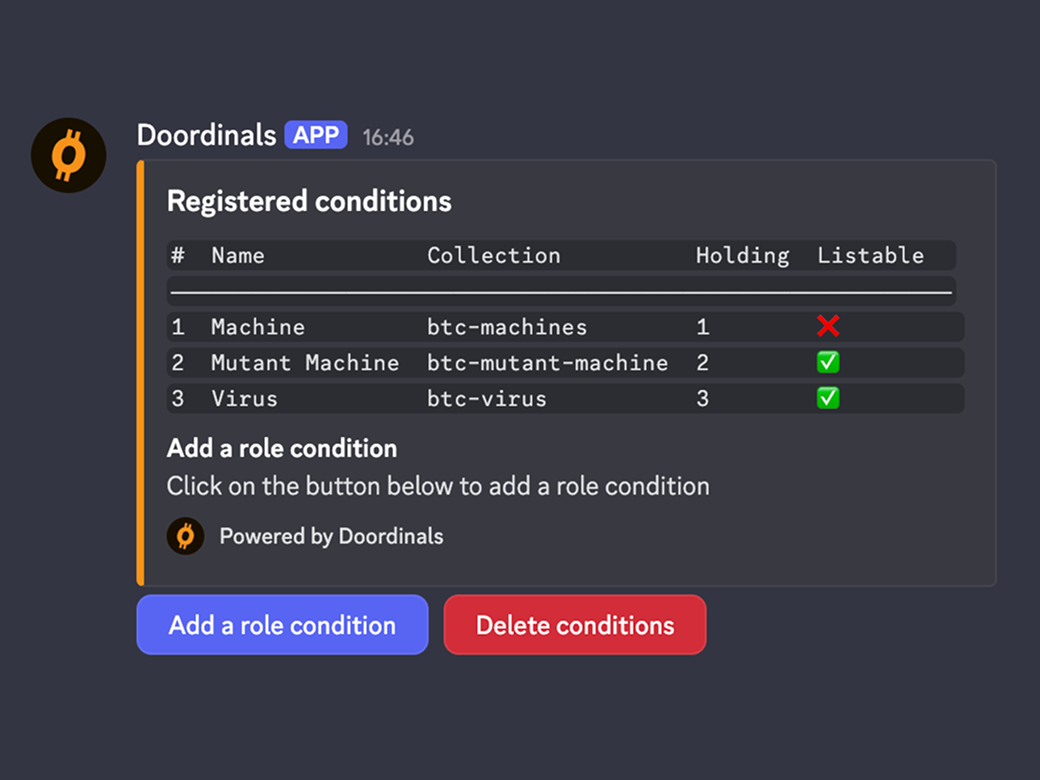Click the Listable column header
The width and height of the screenshot is (1040, 780).
[x=870, y=255]
